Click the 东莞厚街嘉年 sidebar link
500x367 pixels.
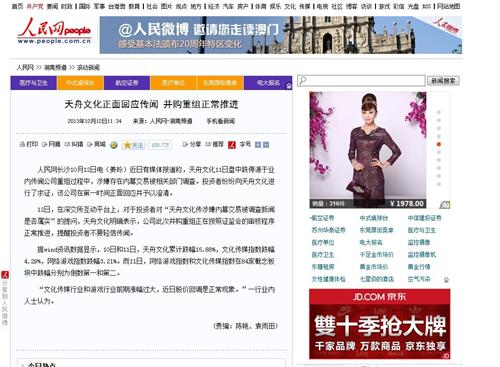pos(377,230)
